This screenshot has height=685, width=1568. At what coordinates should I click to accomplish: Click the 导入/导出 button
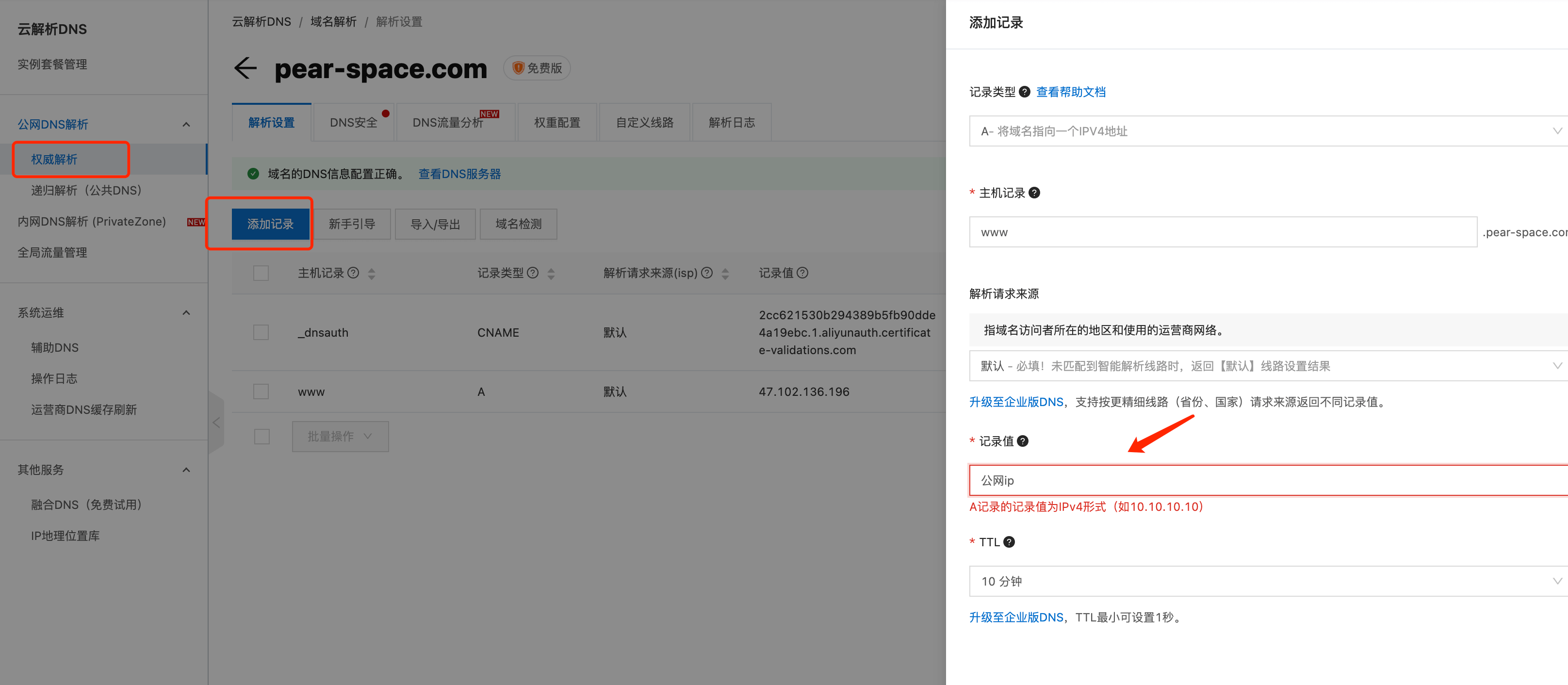coord(435,224)
